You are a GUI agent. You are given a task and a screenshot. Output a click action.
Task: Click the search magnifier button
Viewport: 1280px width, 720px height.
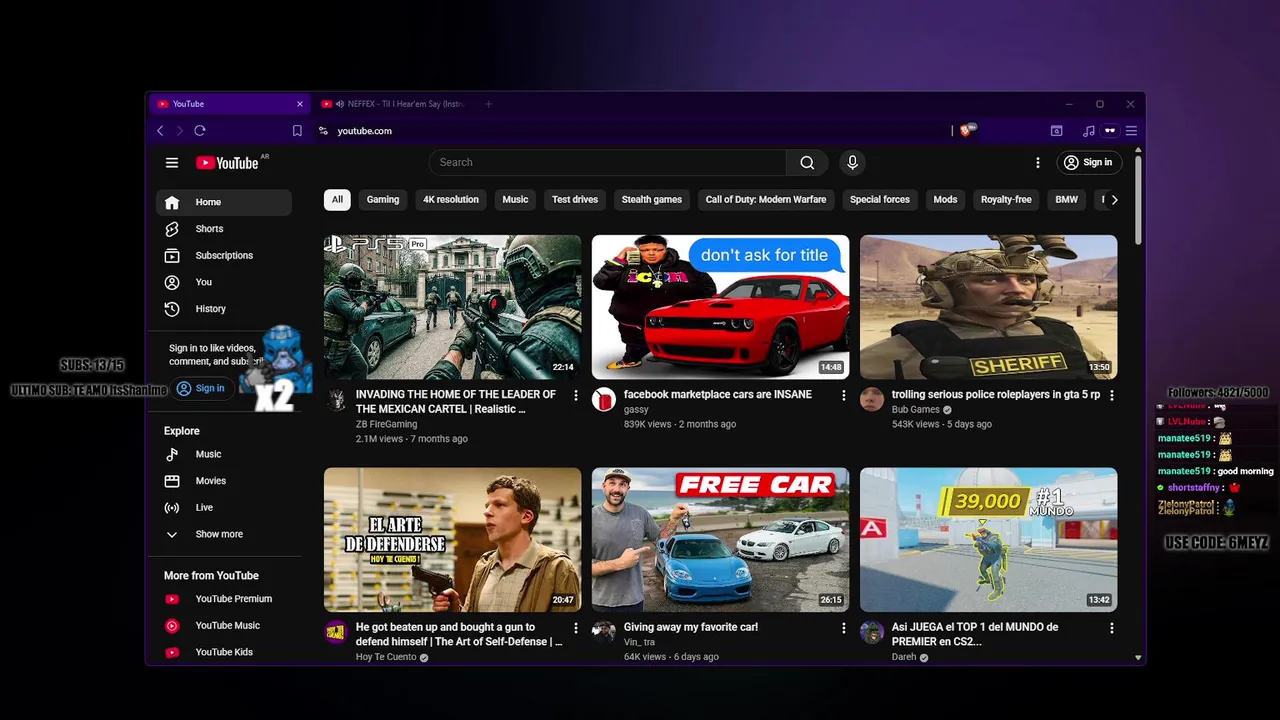click(807, 162)
